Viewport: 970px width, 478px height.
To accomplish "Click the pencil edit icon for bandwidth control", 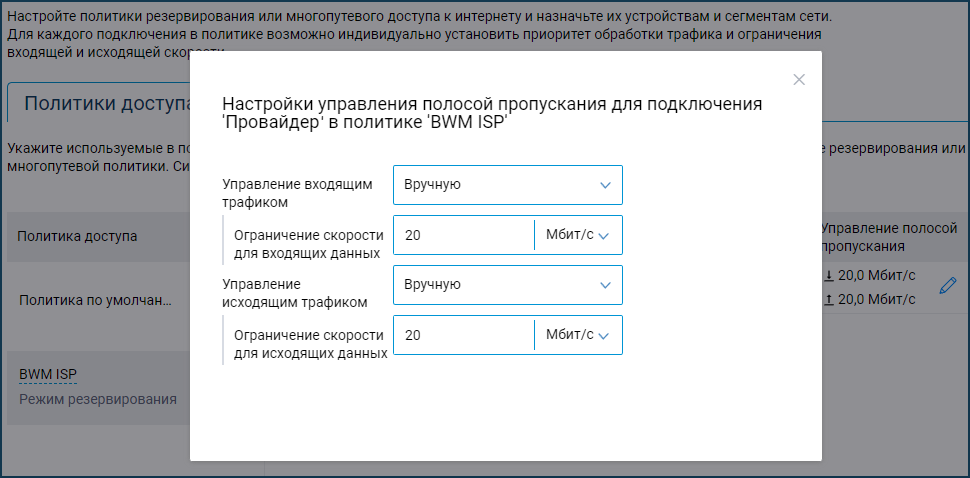I will 948,286.
